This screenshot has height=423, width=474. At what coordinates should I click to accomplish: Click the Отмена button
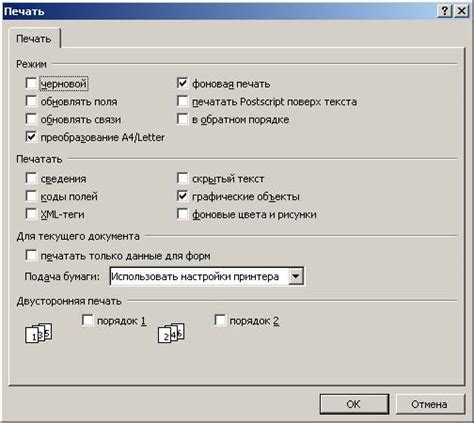(x=429, y=404)
